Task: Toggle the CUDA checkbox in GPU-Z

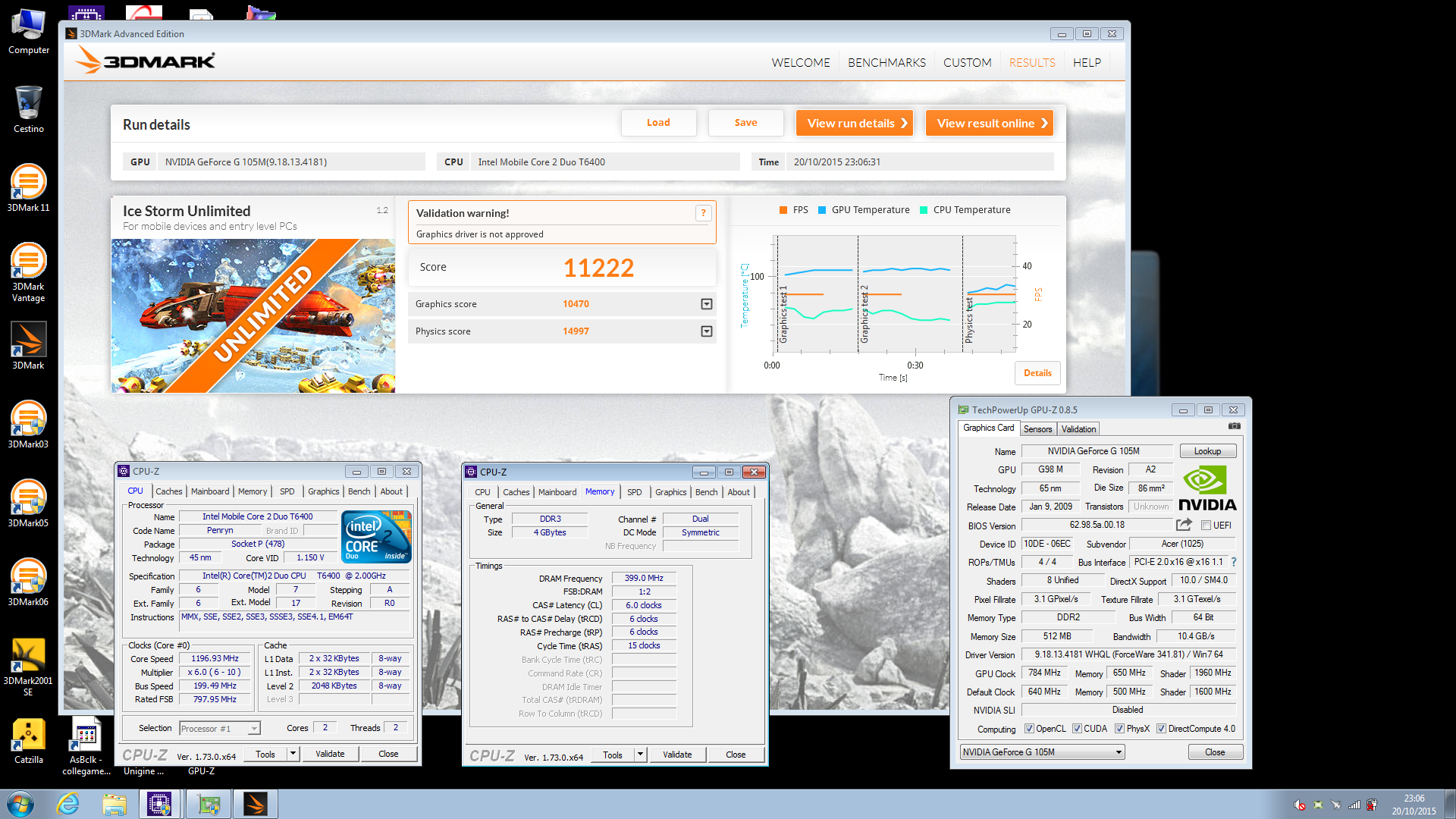Action: pyautogui.click(x=1077, y=729)
